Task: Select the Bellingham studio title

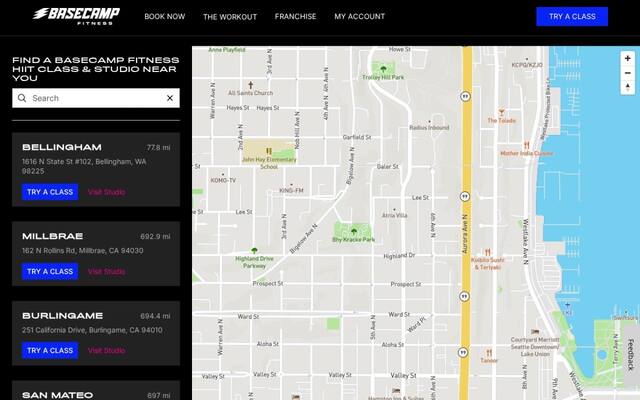Action: 62,147
